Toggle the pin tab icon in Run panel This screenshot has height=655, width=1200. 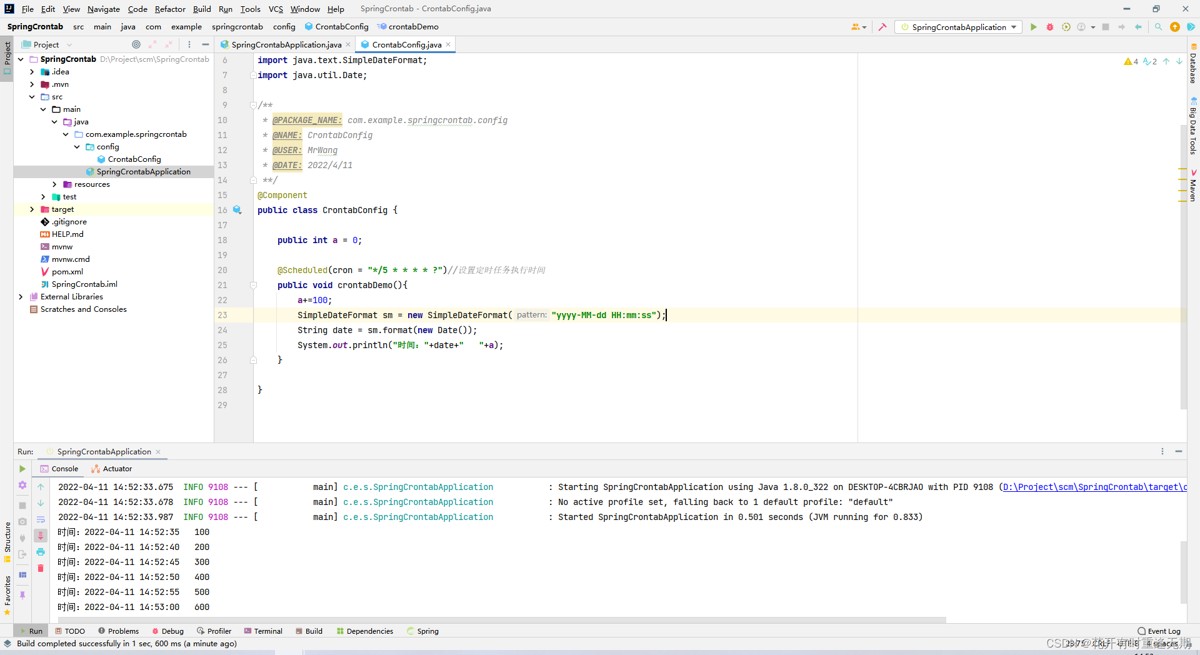22,595
